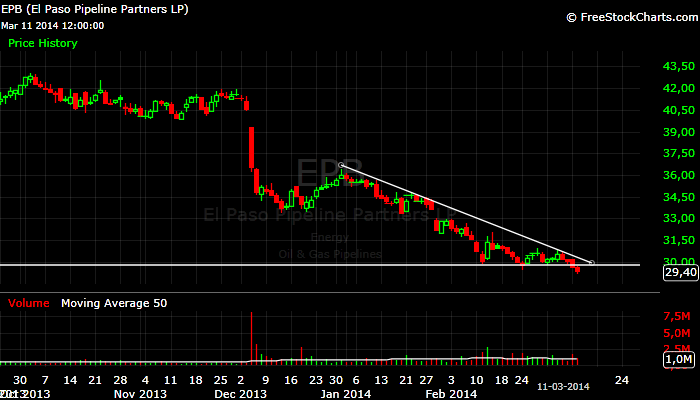Click the 39,00 price axis label
Viewport: 700px width, 400px height.
click(679, 132)
